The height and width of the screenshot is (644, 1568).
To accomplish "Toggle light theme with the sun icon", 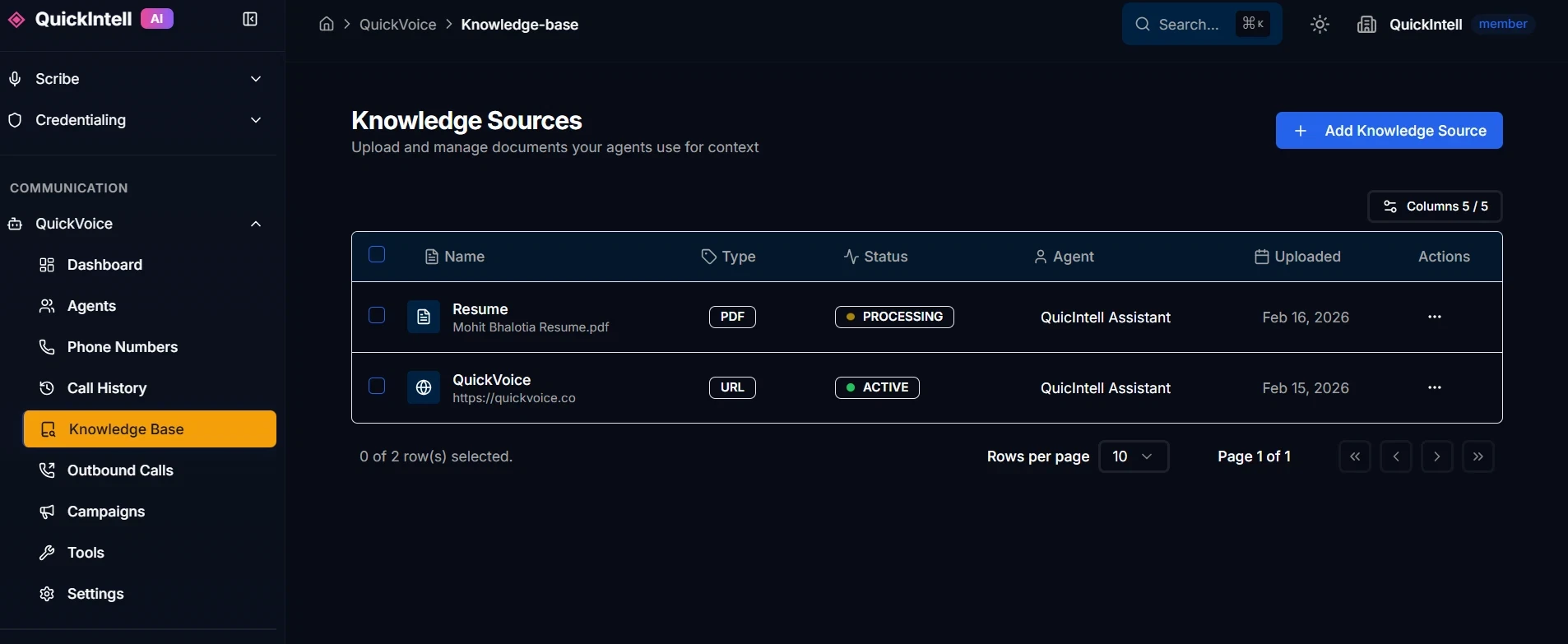I will [x=1320, y=25].
